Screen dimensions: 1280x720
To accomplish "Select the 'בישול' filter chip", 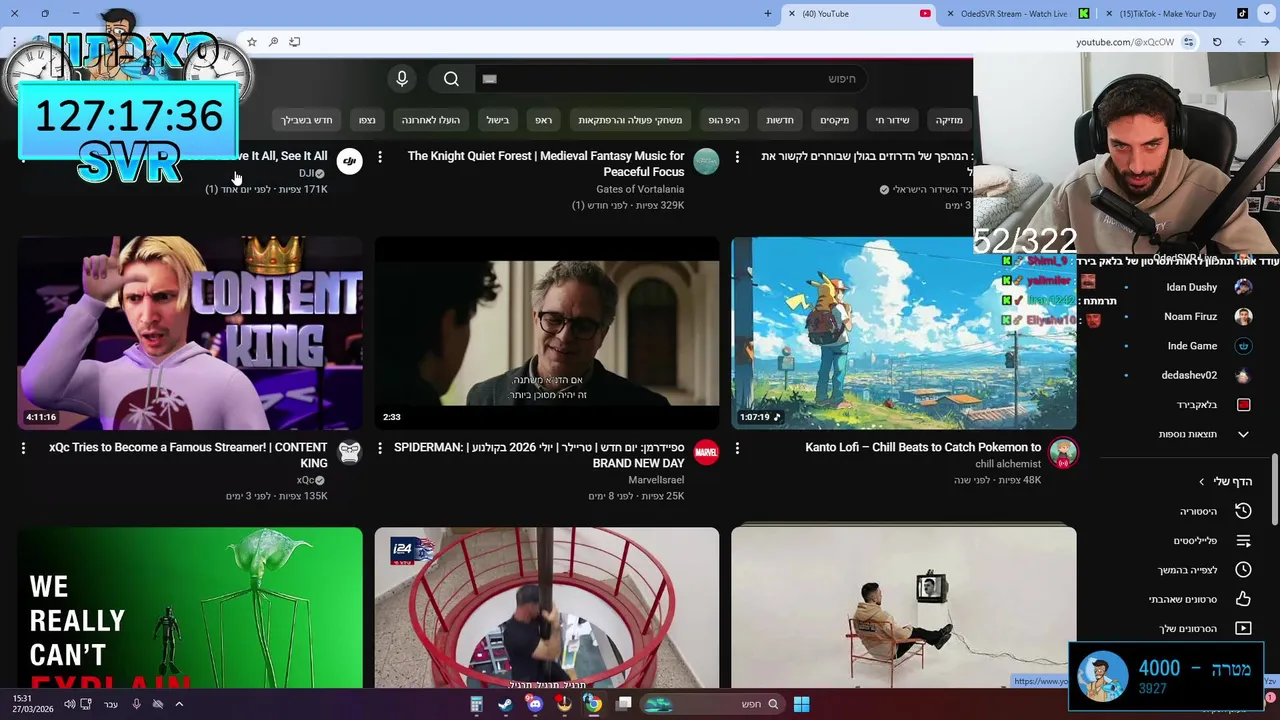I will [498, 120].
